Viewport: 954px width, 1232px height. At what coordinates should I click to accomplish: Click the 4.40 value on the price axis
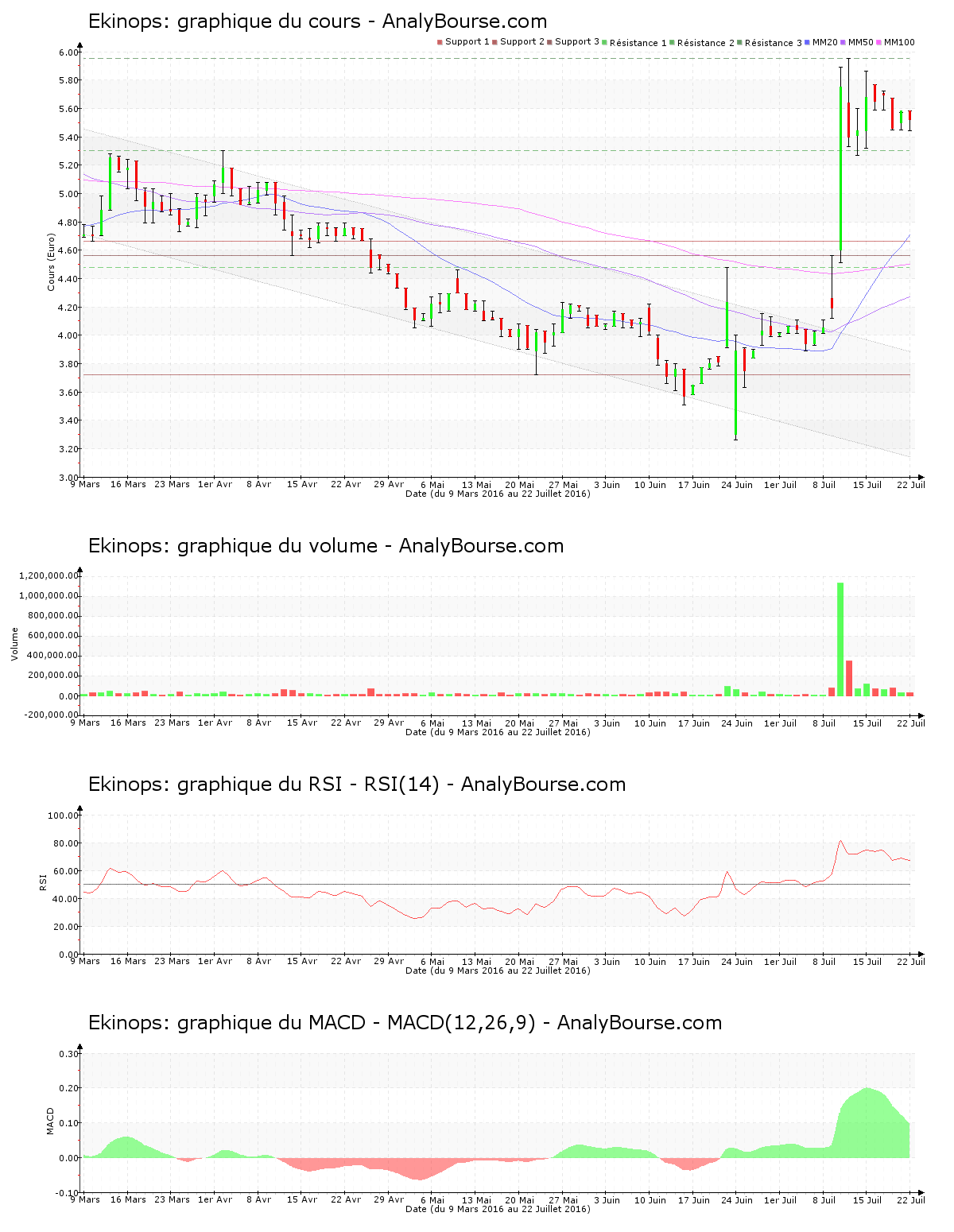pos(68,279)
